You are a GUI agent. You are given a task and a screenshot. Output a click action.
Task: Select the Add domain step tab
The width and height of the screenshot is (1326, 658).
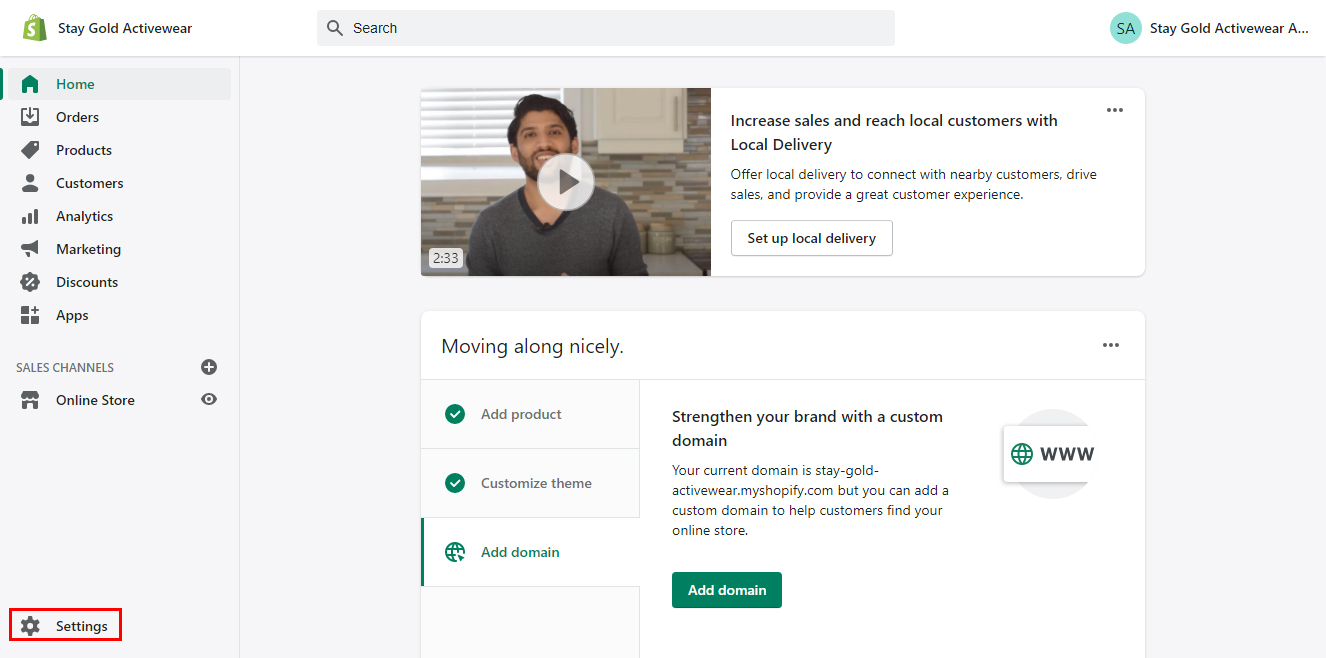click(530, 552)
